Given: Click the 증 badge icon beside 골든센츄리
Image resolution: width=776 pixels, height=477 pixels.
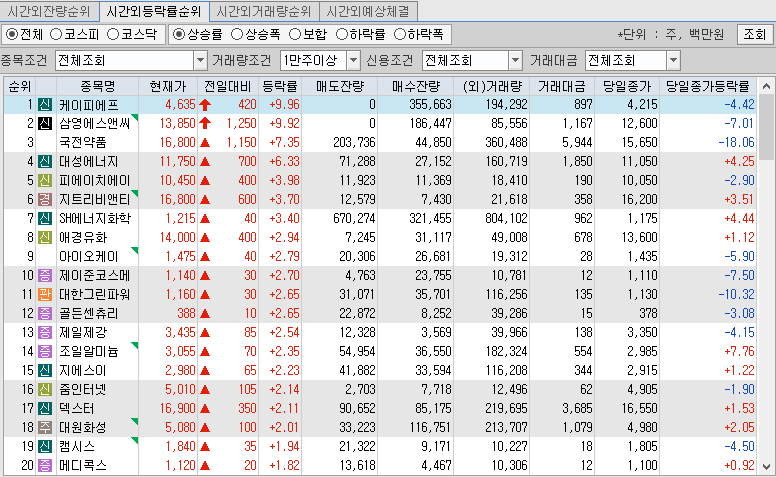Looking at the screenshot, I should [x=45, y=313].
